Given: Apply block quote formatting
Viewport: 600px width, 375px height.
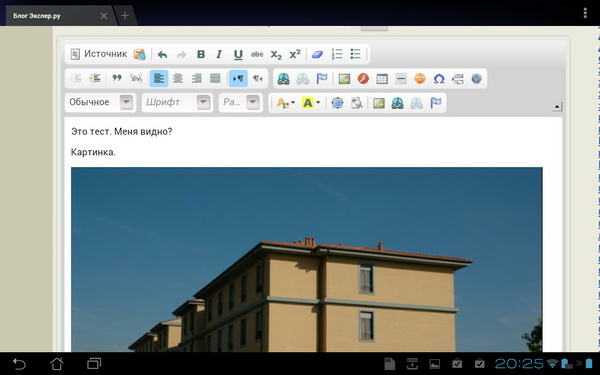Looking at the screenshot, I should [x=117, y=78].
